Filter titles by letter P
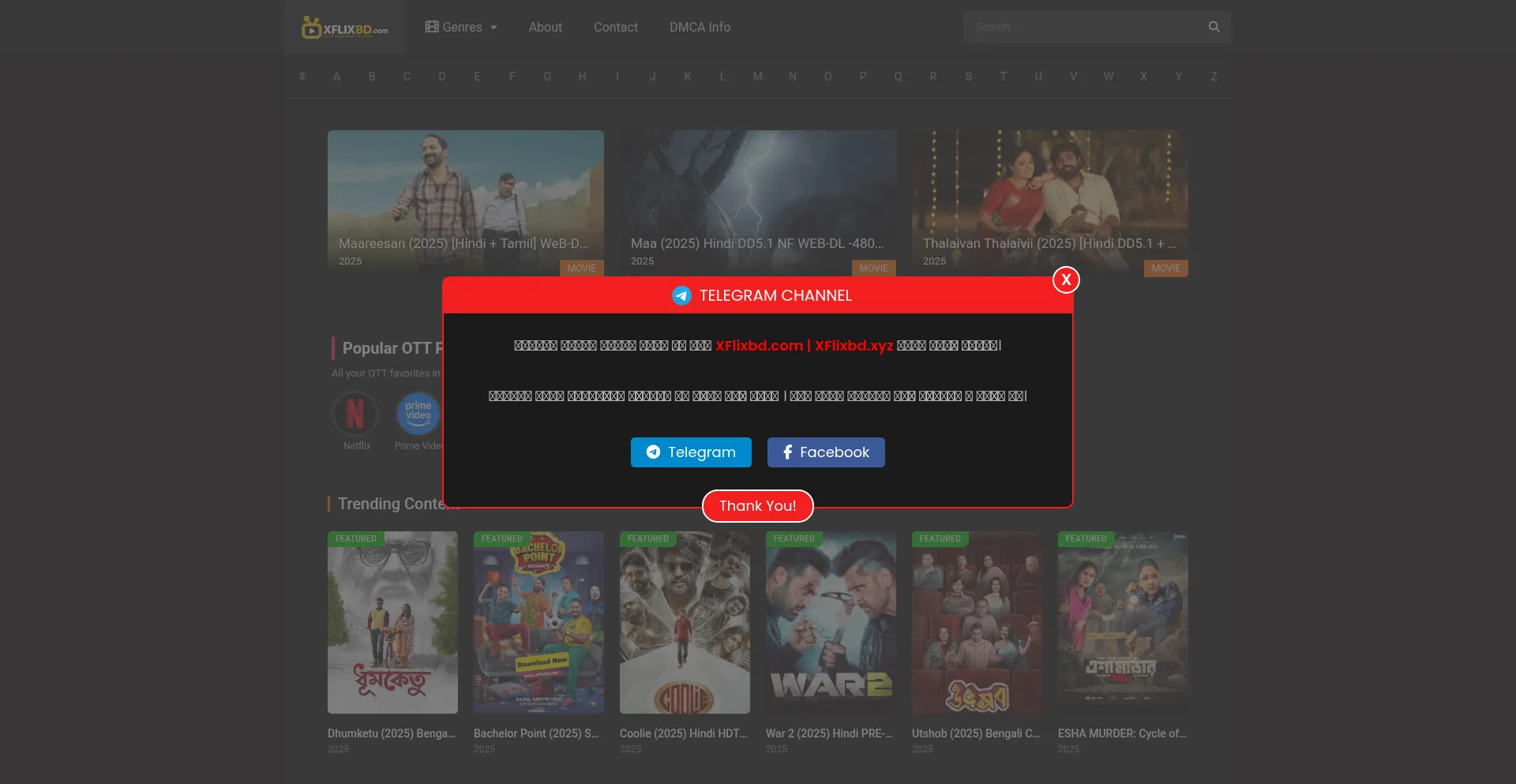1516x784 pixels. tap(863, 77)
